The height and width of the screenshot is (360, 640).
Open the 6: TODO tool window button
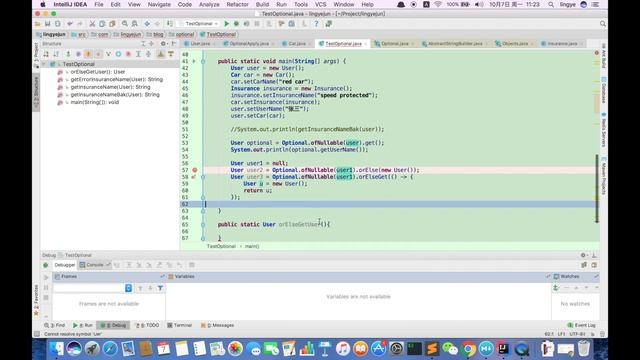[147, 325]
